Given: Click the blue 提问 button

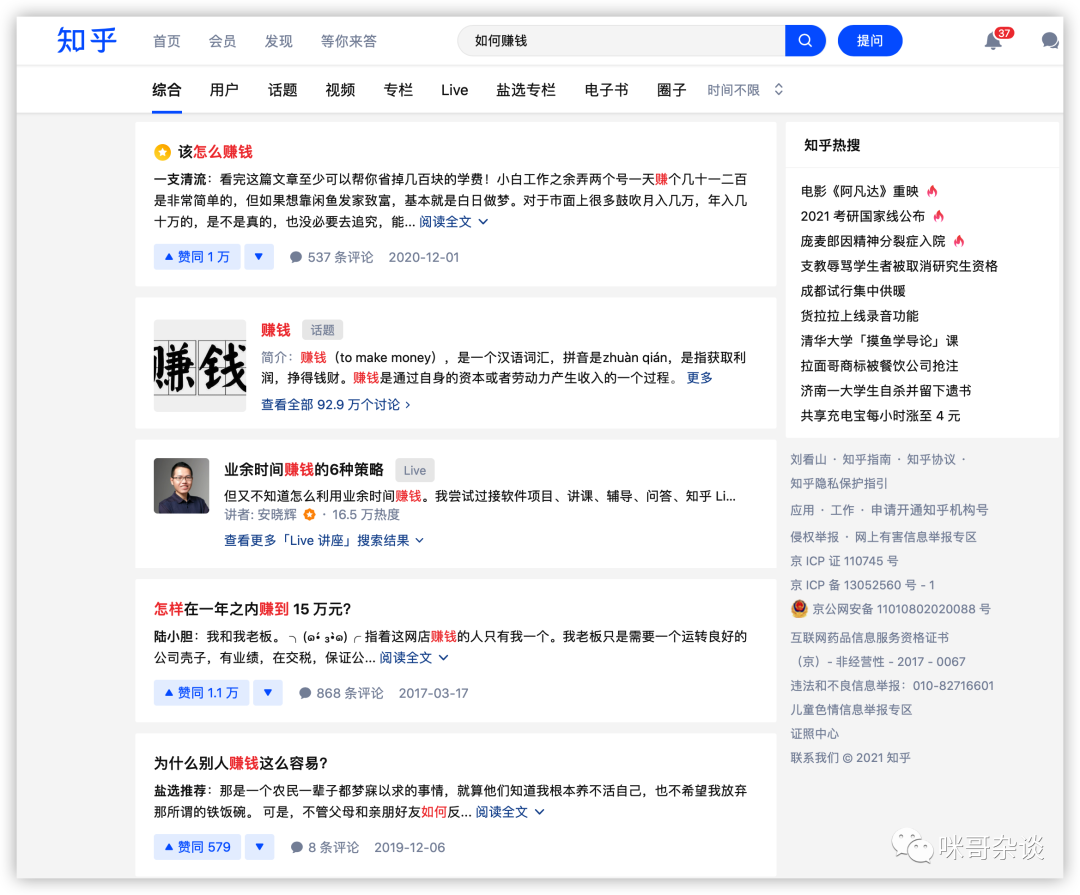Looking at the screenshot, I should tap(870, 41).
